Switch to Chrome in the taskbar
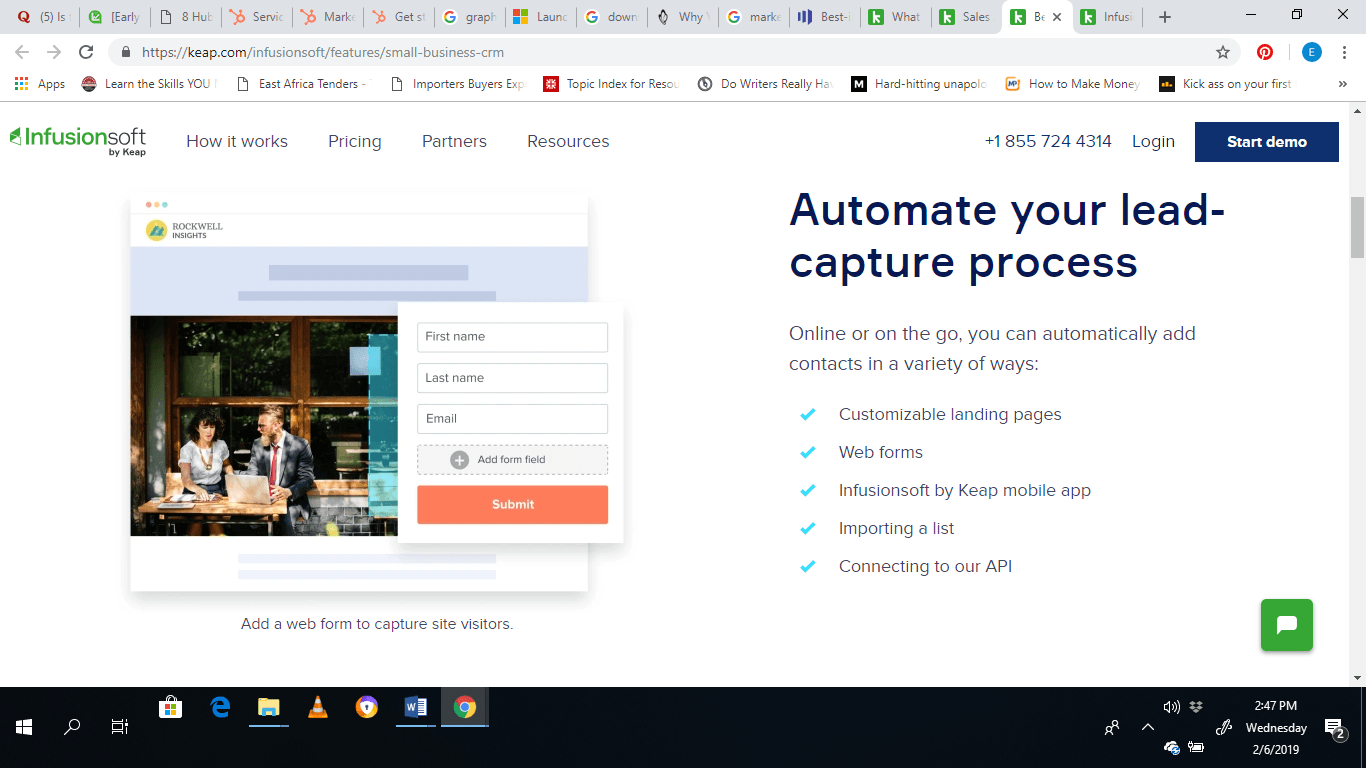 click(465, 707)
